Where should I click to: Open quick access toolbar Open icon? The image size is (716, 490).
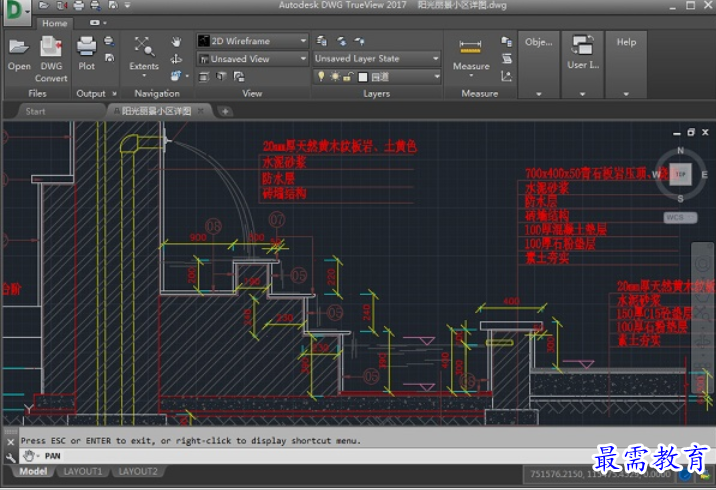[x=44, y=5]
